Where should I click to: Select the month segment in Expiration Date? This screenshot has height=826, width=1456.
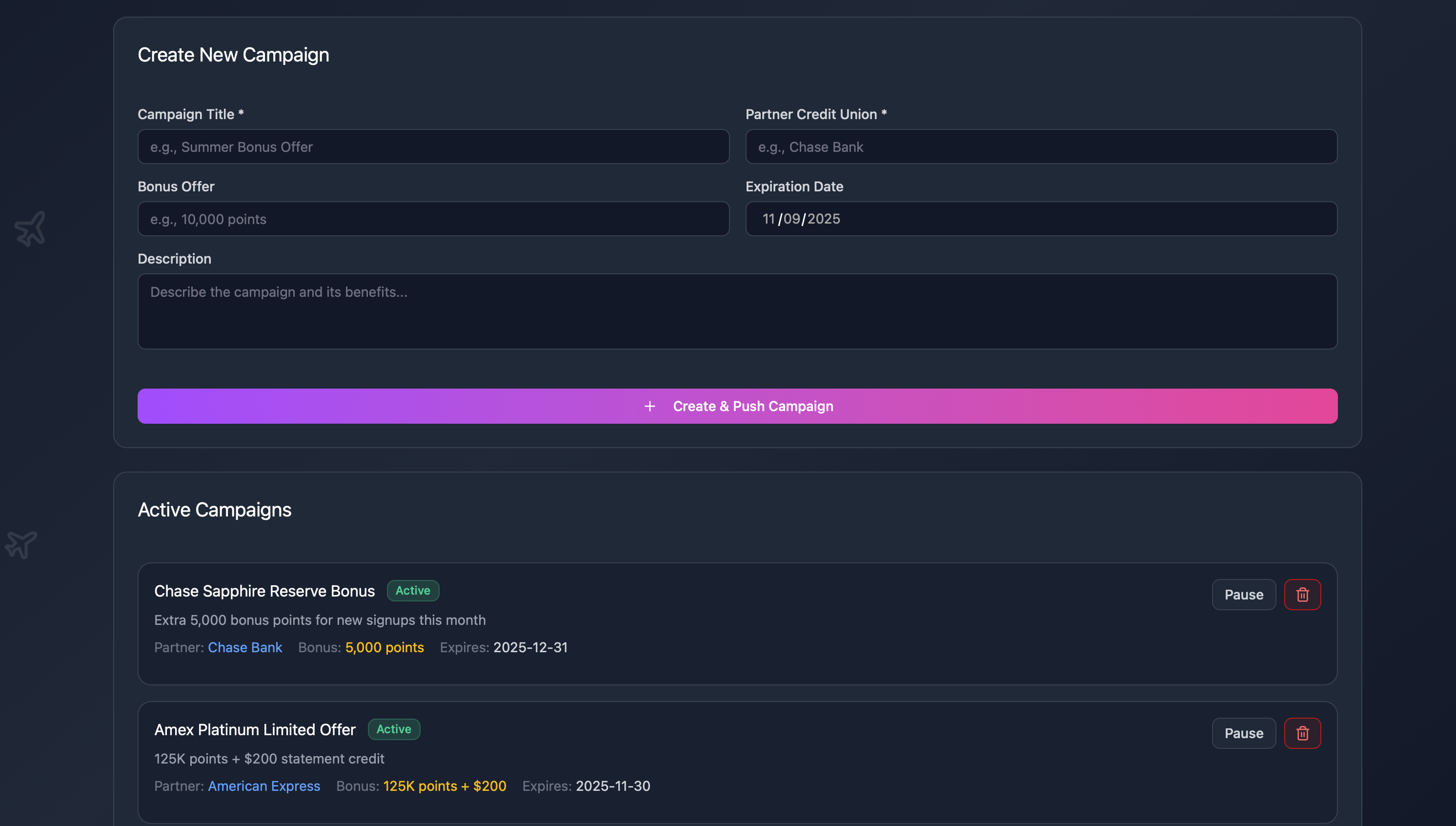768,219
